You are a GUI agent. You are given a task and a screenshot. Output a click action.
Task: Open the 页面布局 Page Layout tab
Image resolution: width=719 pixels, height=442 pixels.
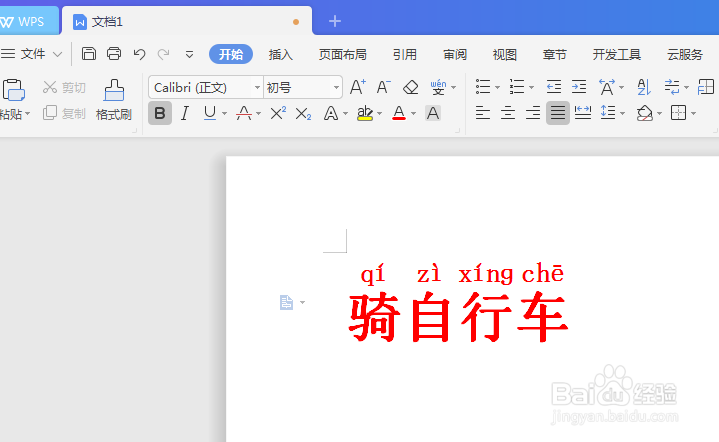tap(343, 55)
